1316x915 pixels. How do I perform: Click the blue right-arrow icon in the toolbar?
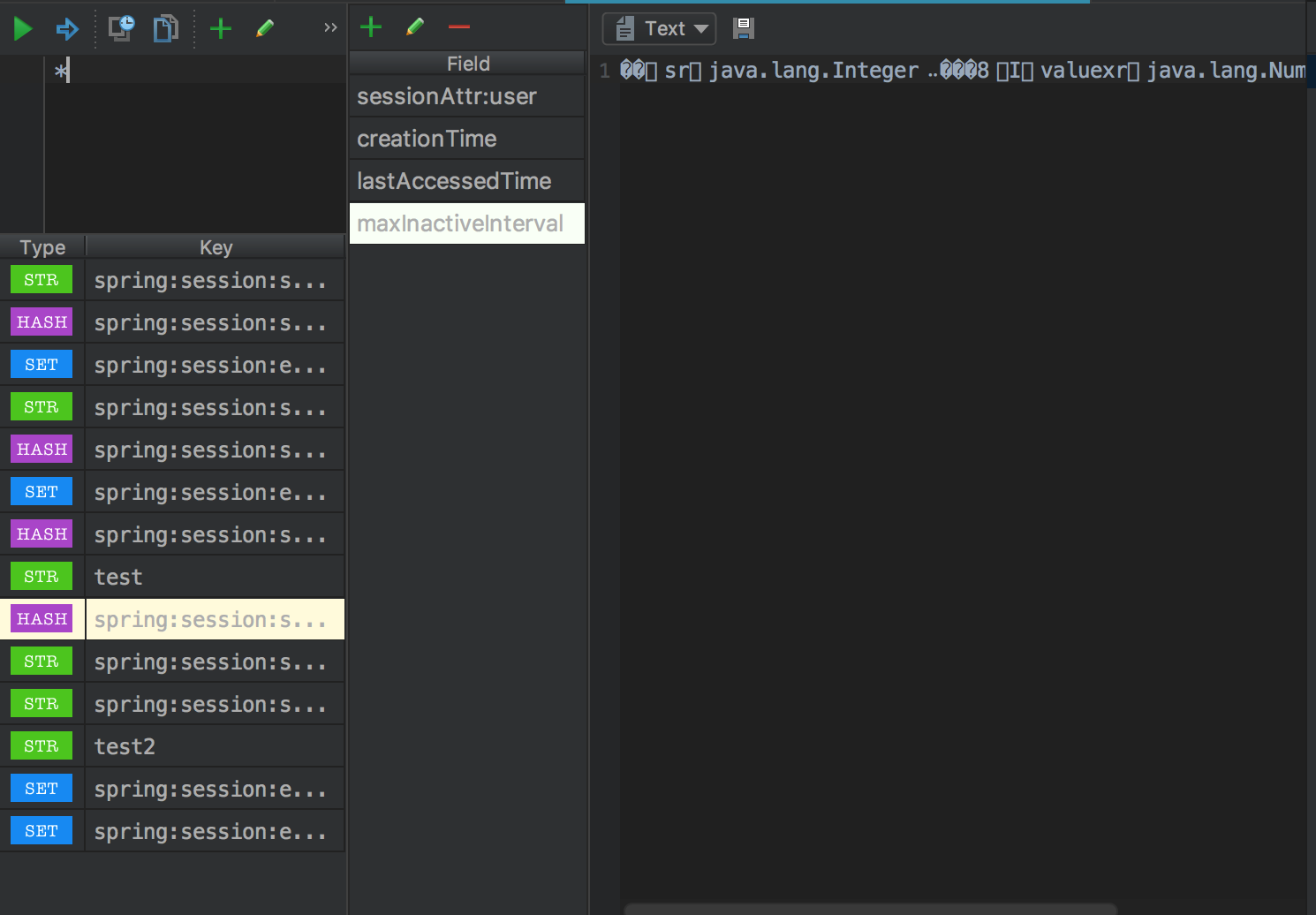[x=67, y=29]
